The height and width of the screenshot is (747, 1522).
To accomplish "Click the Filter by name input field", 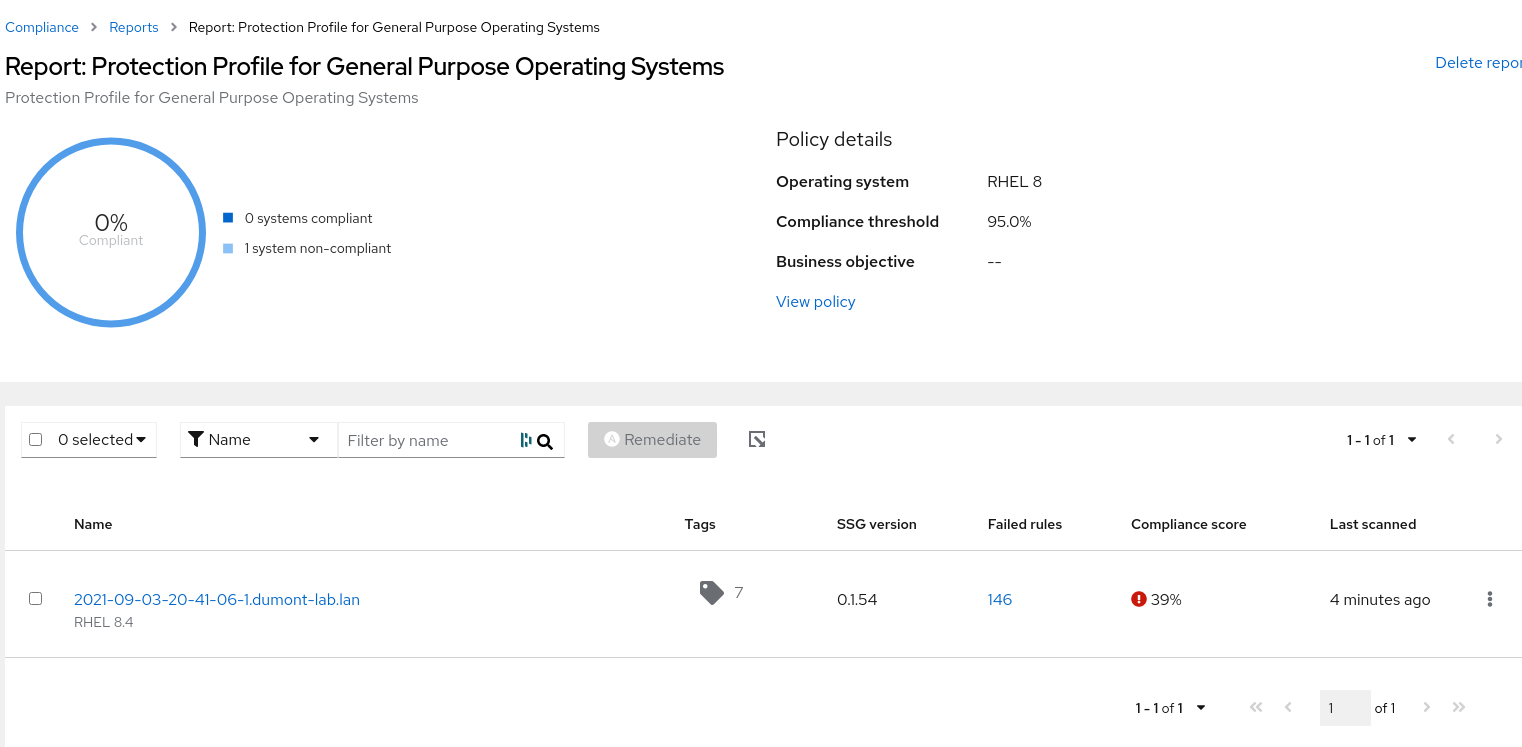I will 426,441.
